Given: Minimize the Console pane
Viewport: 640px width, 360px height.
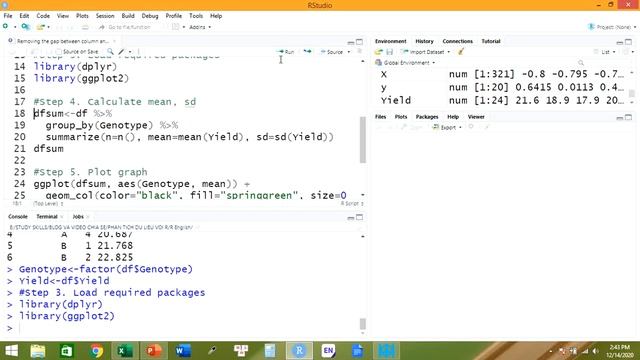Looking at the screenshot, I should click(351, 218).
